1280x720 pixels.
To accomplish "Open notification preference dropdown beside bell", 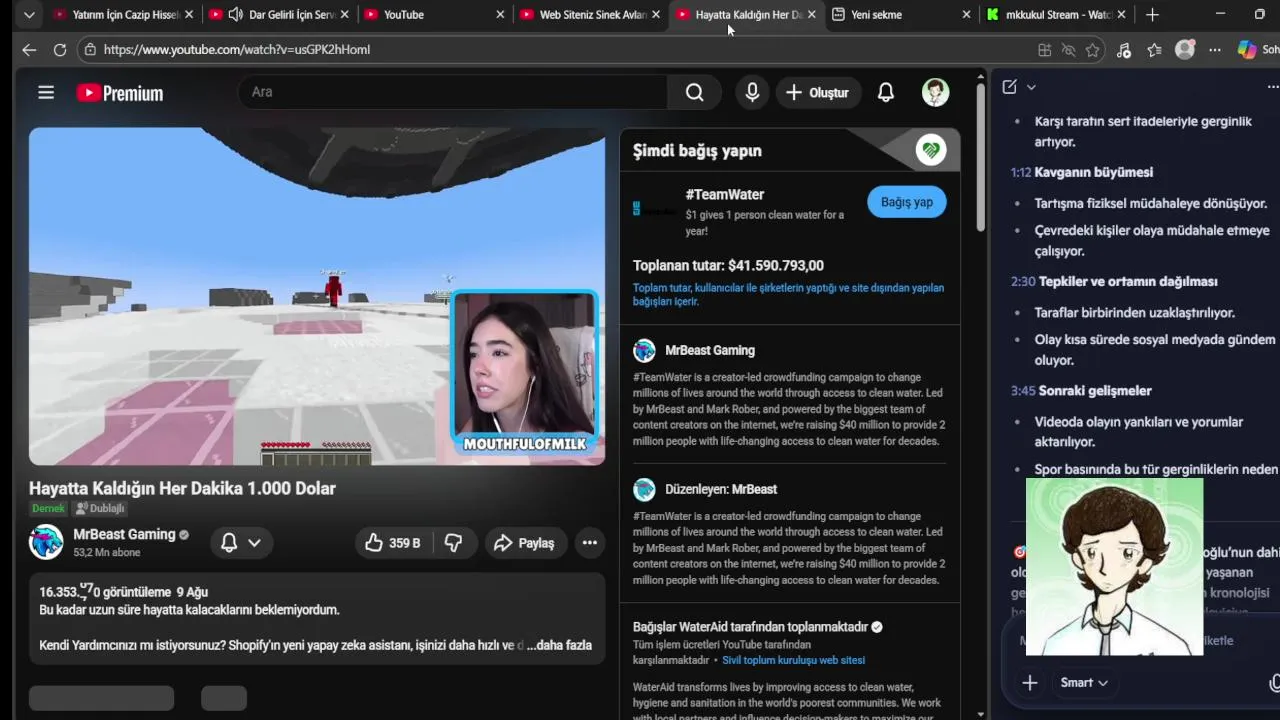I will click(254, 543).
